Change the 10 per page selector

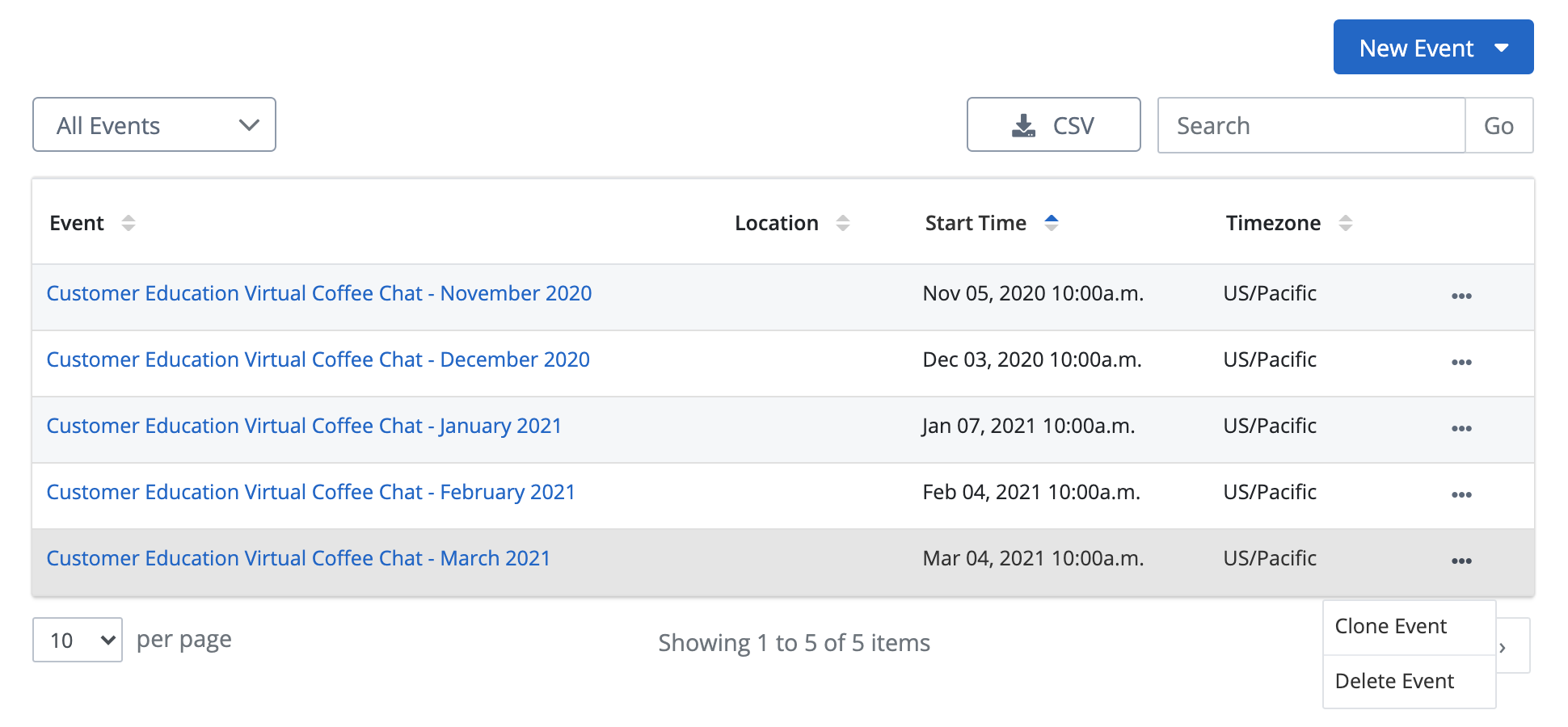coord(78,640)
